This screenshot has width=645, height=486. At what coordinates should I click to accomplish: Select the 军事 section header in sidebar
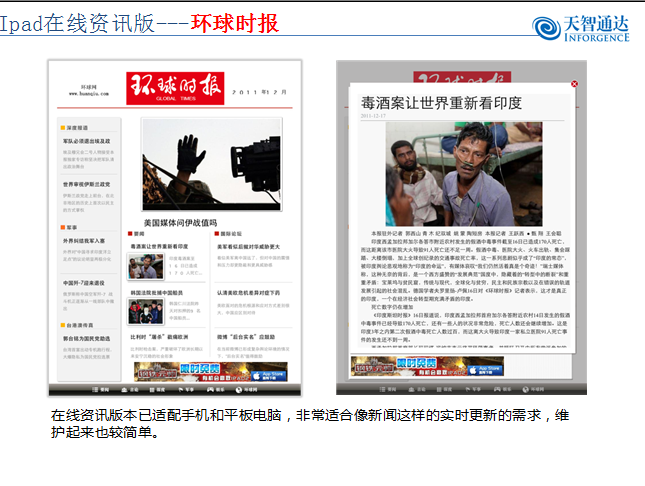[x=69, y=227]
